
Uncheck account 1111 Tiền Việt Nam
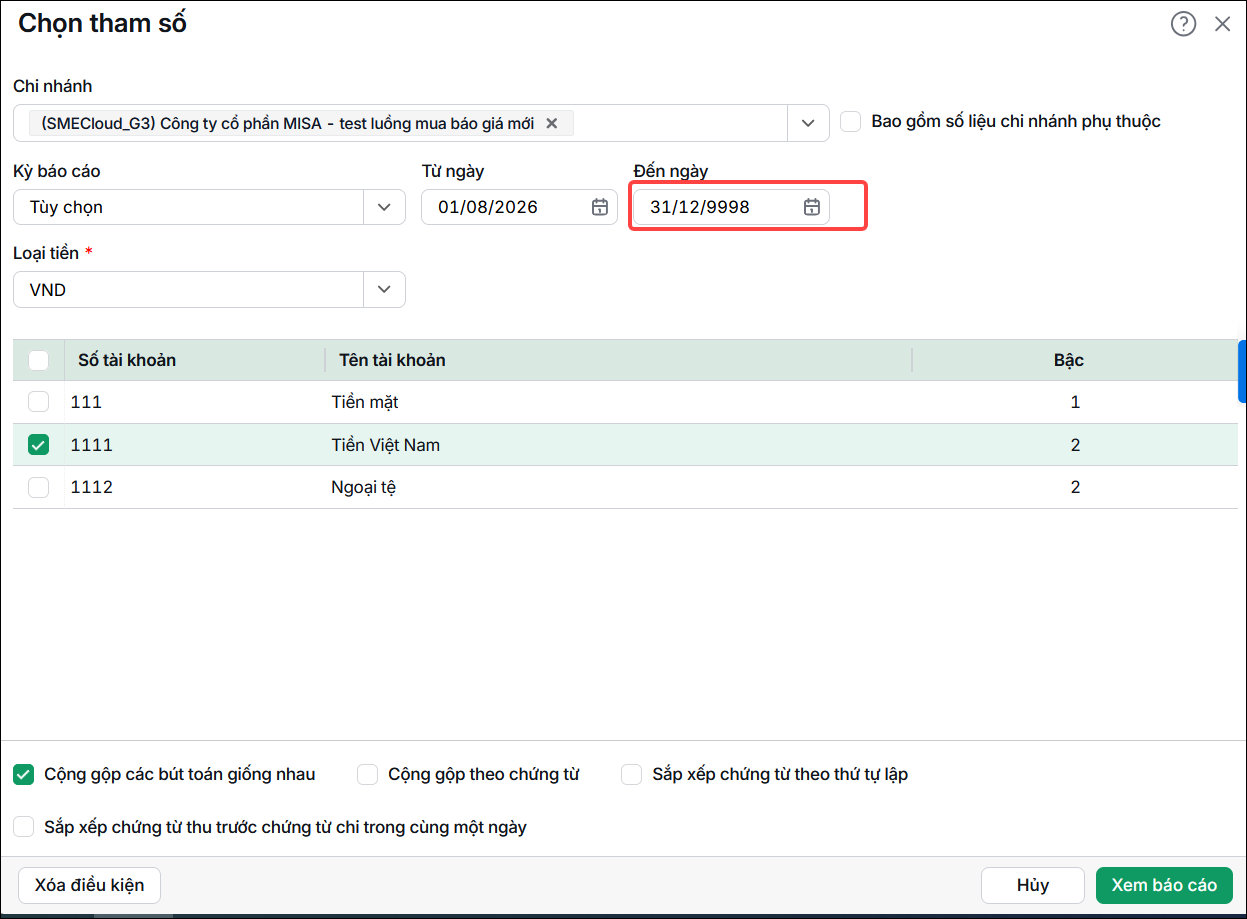click(38, 445)
